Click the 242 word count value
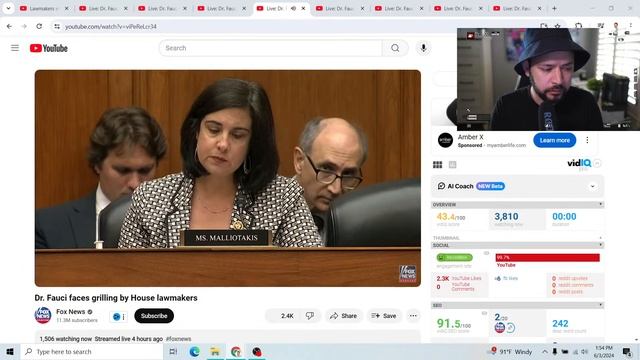 point(560,324)
